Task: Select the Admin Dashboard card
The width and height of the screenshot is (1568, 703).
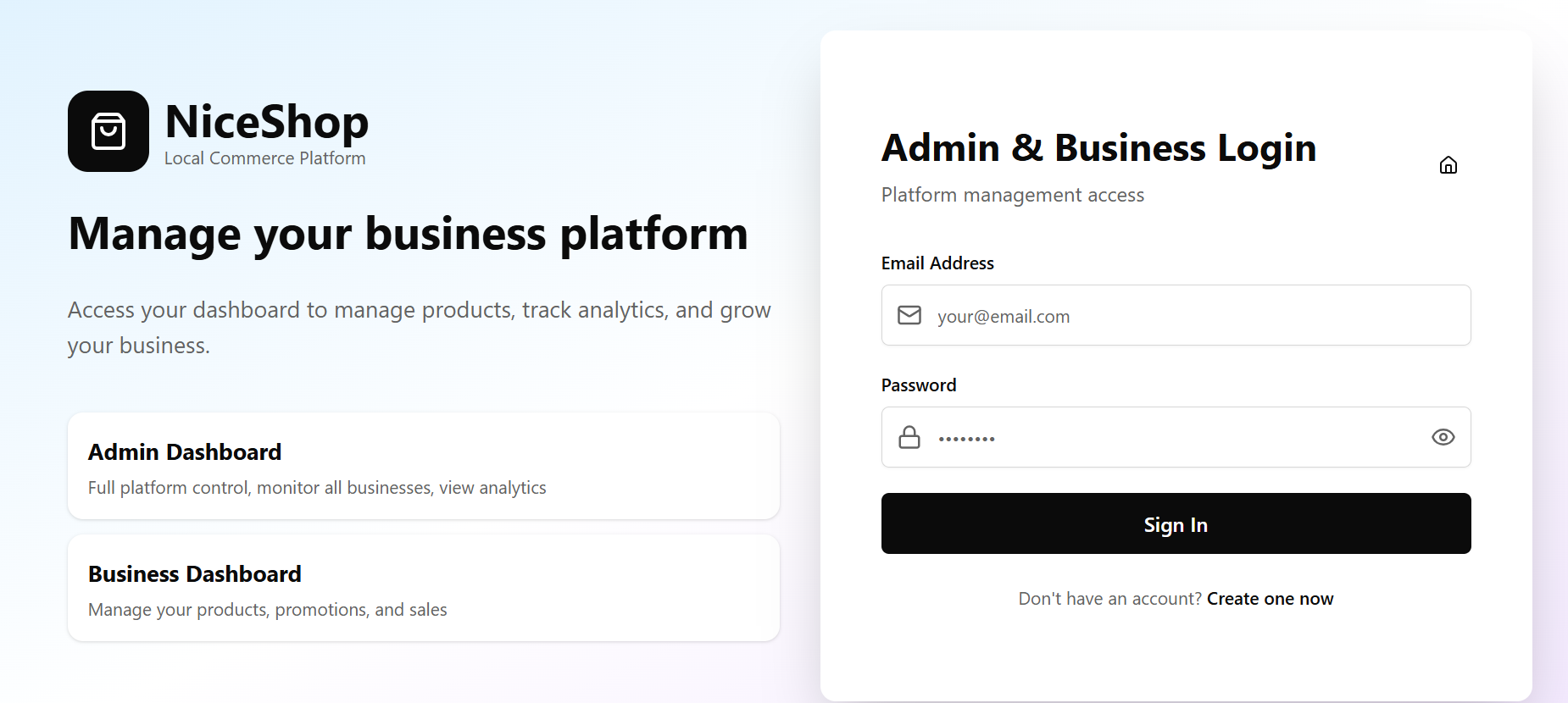Action: coord(423,466)
